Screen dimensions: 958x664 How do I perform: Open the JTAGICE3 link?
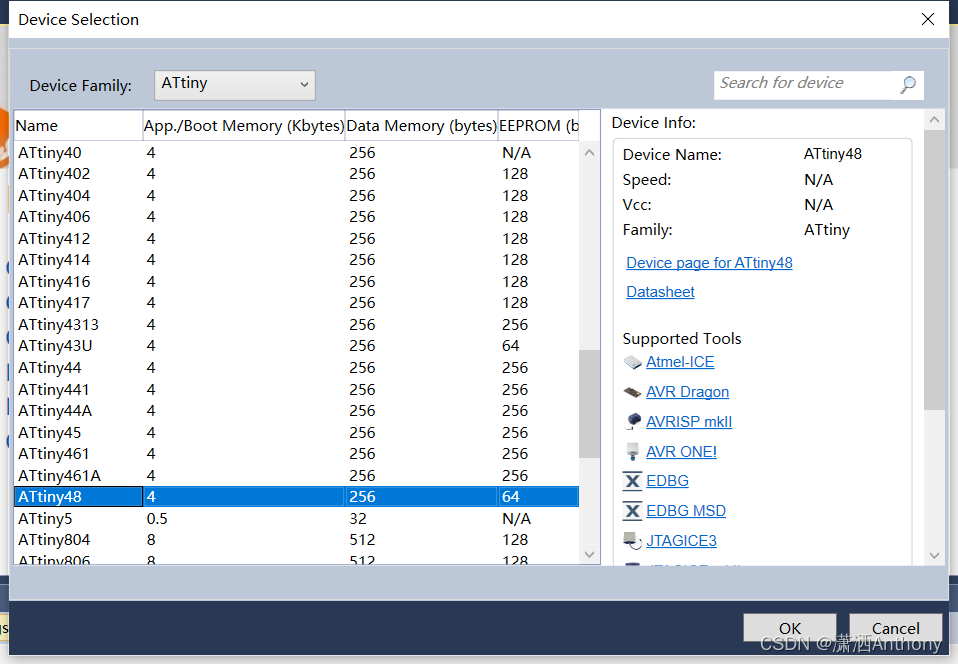click(x=681, y=541)
